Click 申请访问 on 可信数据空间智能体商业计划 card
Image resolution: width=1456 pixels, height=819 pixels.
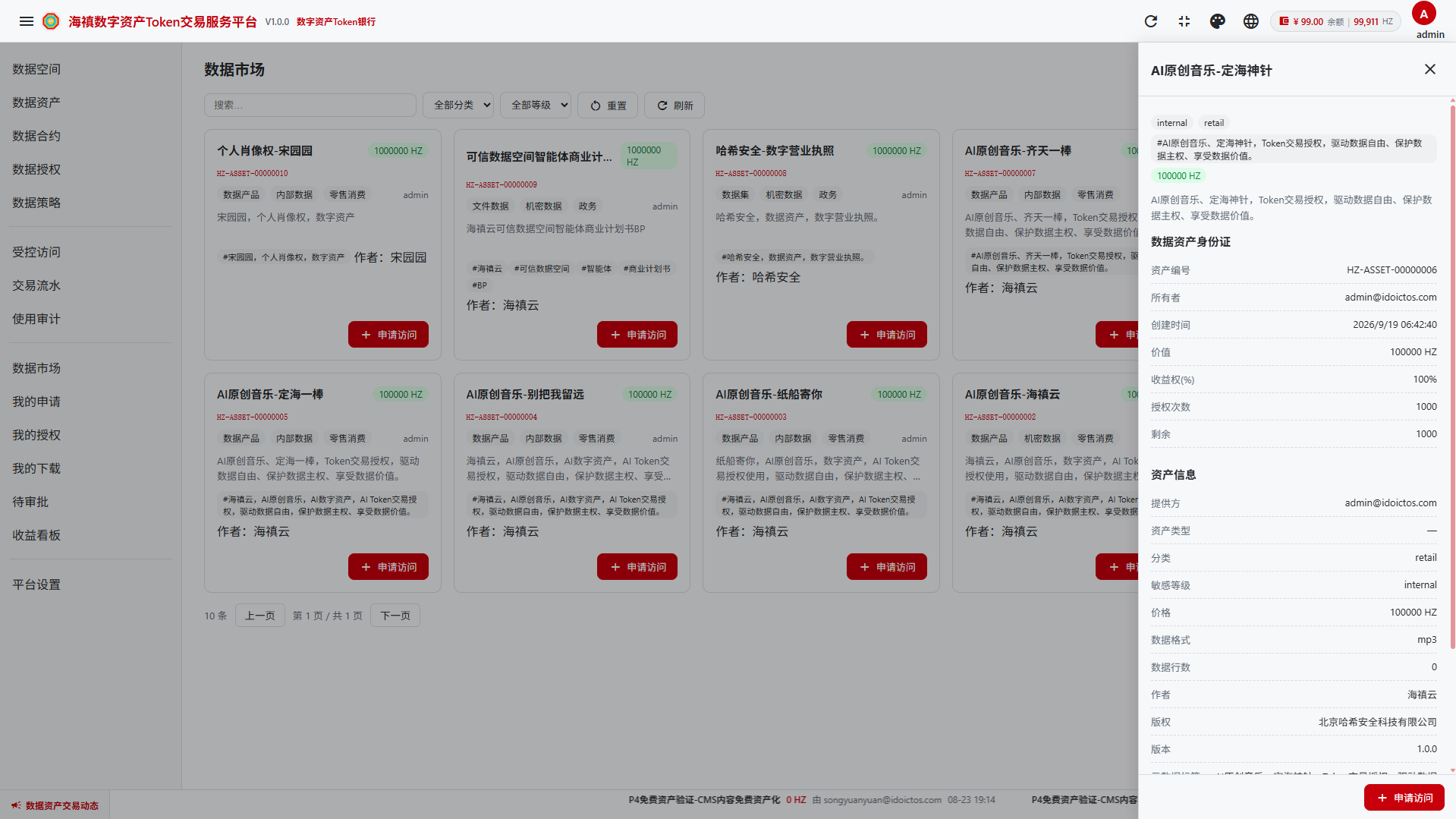click(x=637, y=335)
